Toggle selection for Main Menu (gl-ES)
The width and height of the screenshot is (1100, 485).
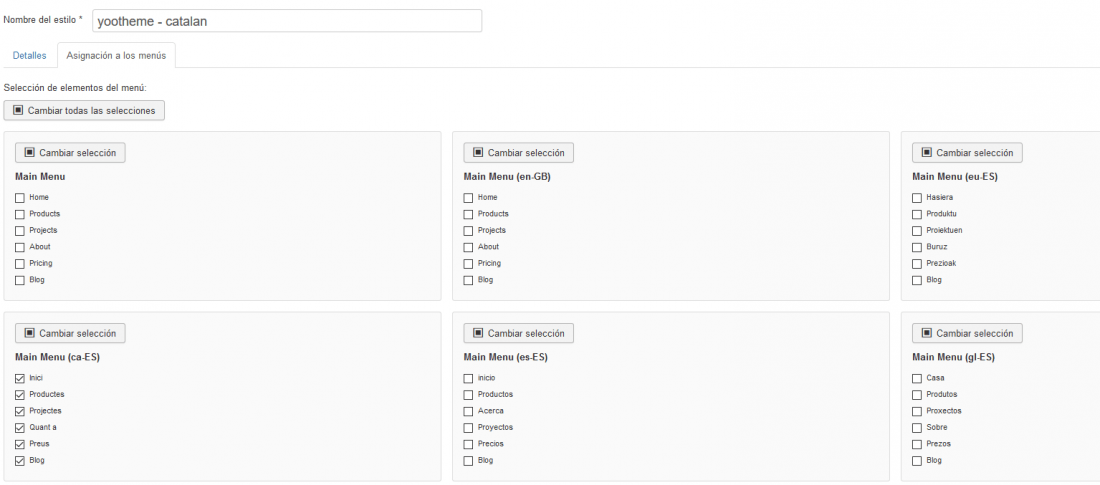coord(967,333)
